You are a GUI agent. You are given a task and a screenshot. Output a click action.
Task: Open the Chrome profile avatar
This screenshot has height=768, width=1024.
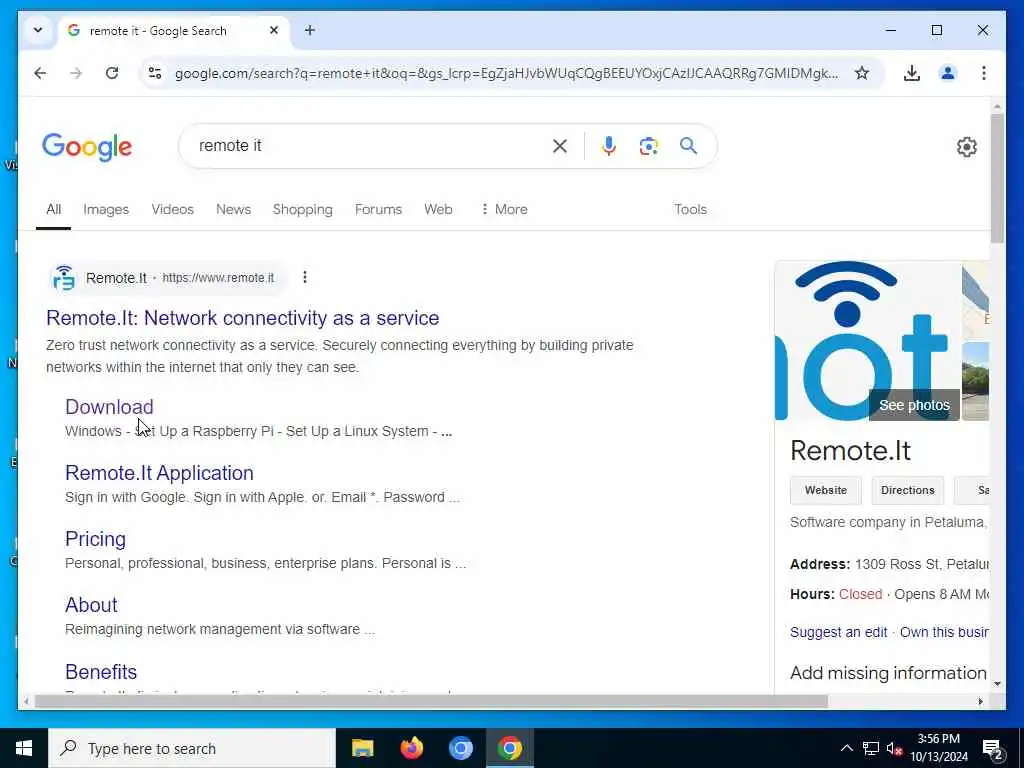click(948, 73)
